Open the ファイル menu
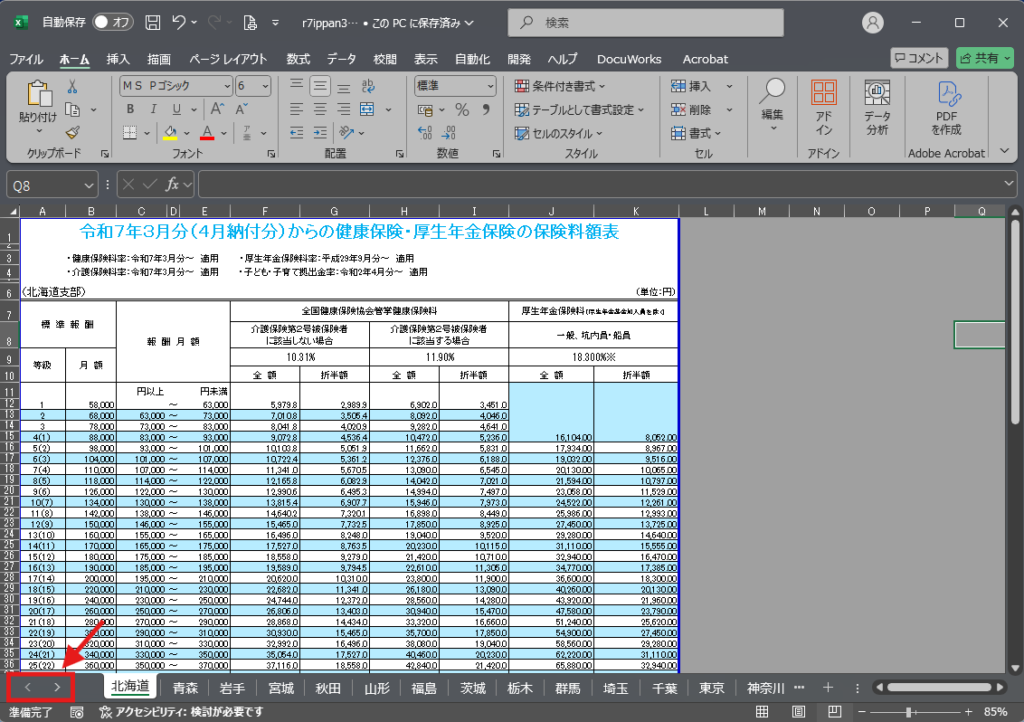The height and width of the screenshot is (722, 1024). 26,59
